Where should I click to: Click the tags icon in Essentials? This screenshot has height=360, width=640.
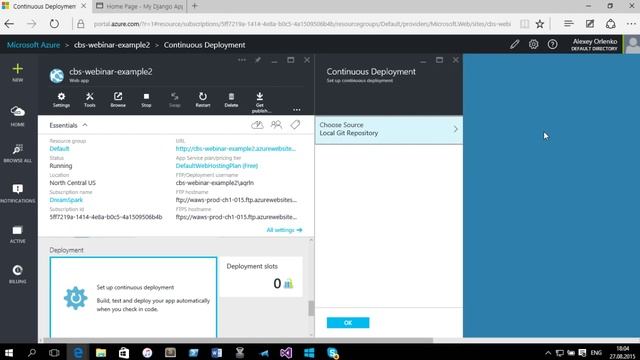click(x=295, y=125)
